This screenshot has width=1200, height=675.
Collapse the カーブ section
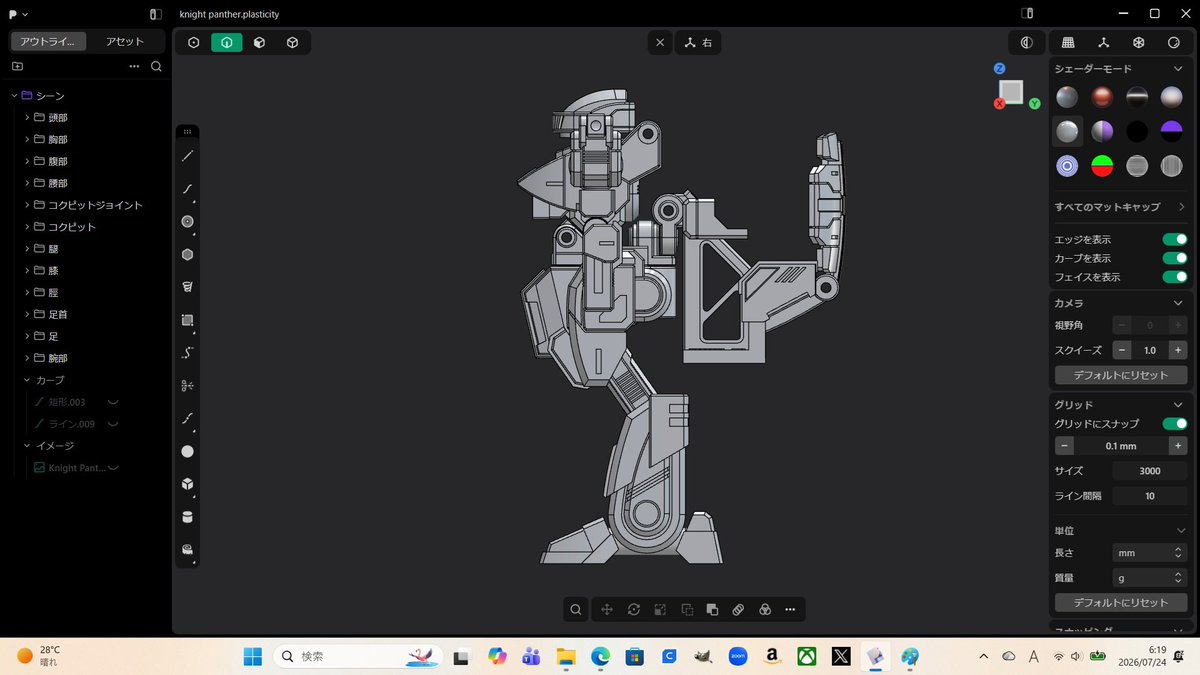(27, 380)
